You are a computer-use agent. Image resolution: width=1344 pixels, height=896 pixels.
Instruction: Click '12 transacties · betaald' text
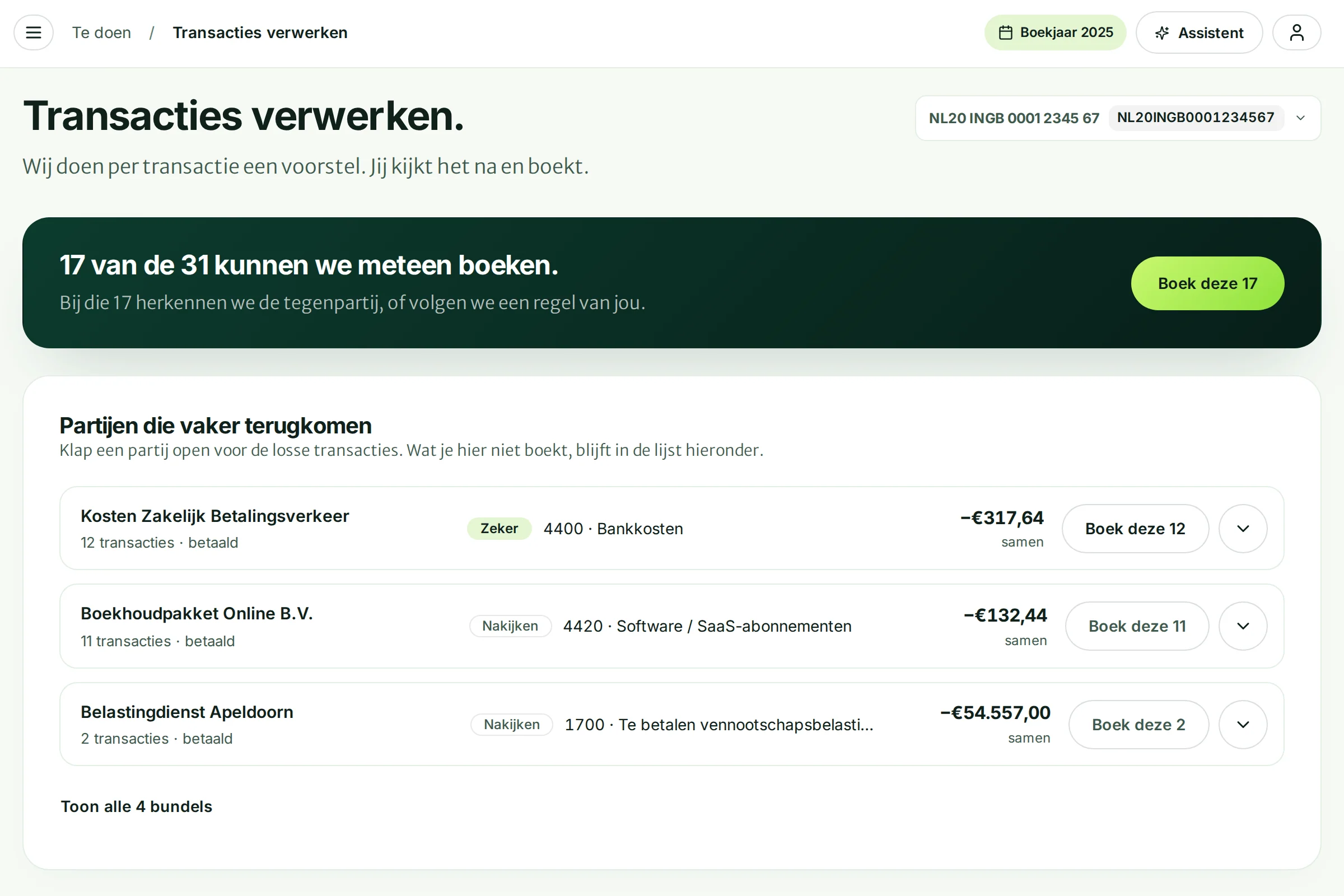coord(160,542)
